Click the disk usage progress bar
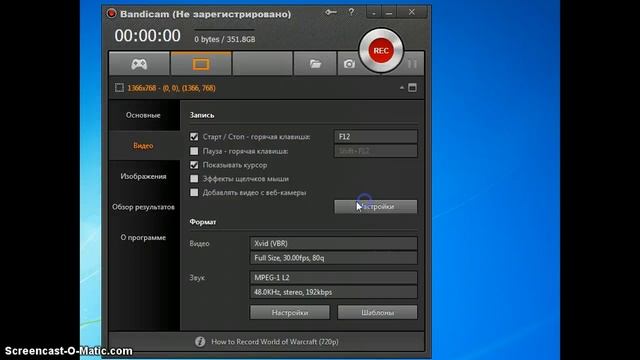The image size is (640, 360). point(224,29)
